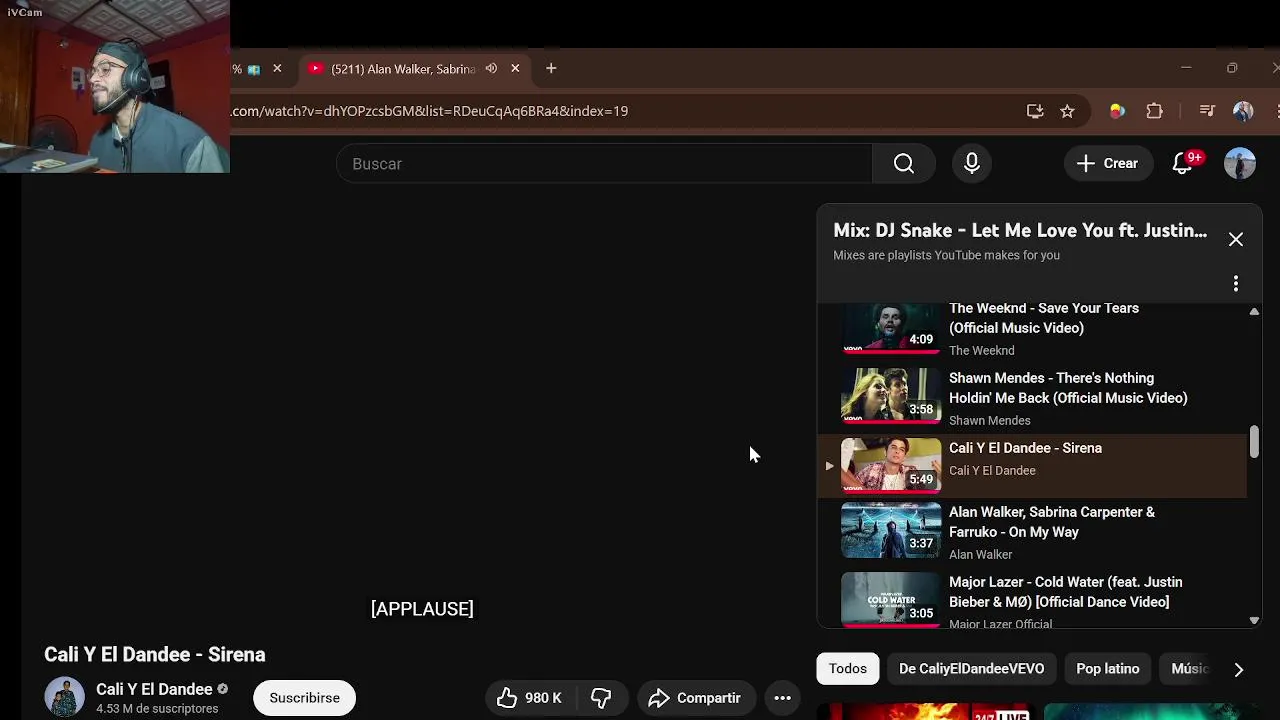Open the YouTube account avatar menu
Image resolution: width=1280 pixels, height=720 pixels.
1240,164
